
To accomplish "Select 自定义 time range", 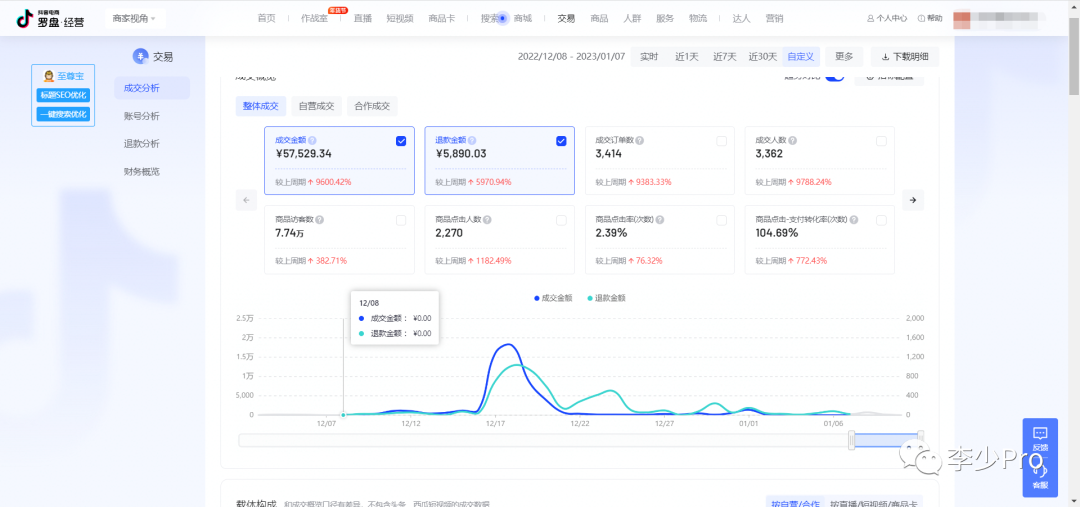I will 800,56.
